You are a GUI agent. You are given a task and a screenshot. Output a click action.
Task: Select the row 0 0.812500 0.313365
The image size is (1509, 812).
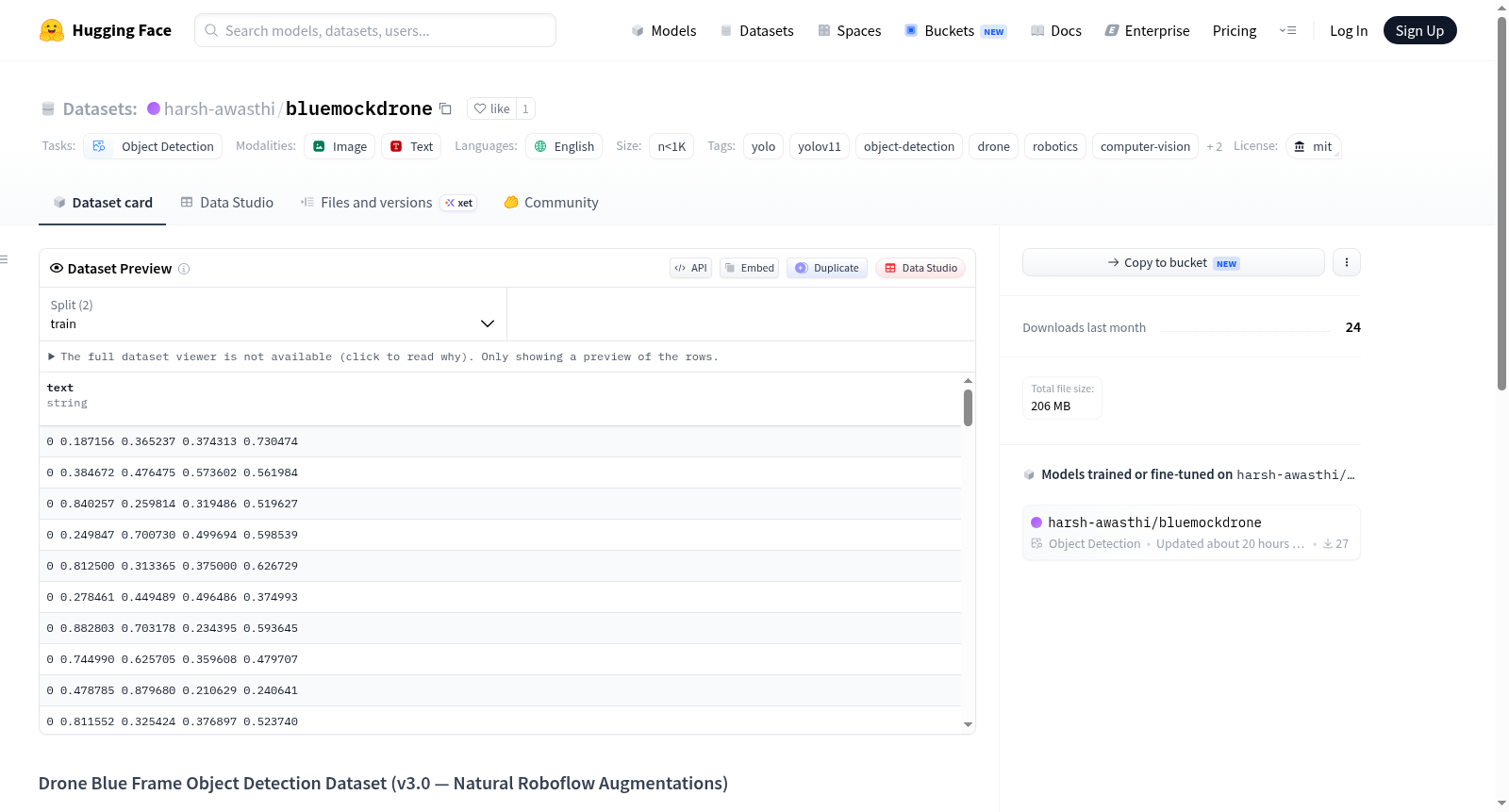(x=500, y=566)
